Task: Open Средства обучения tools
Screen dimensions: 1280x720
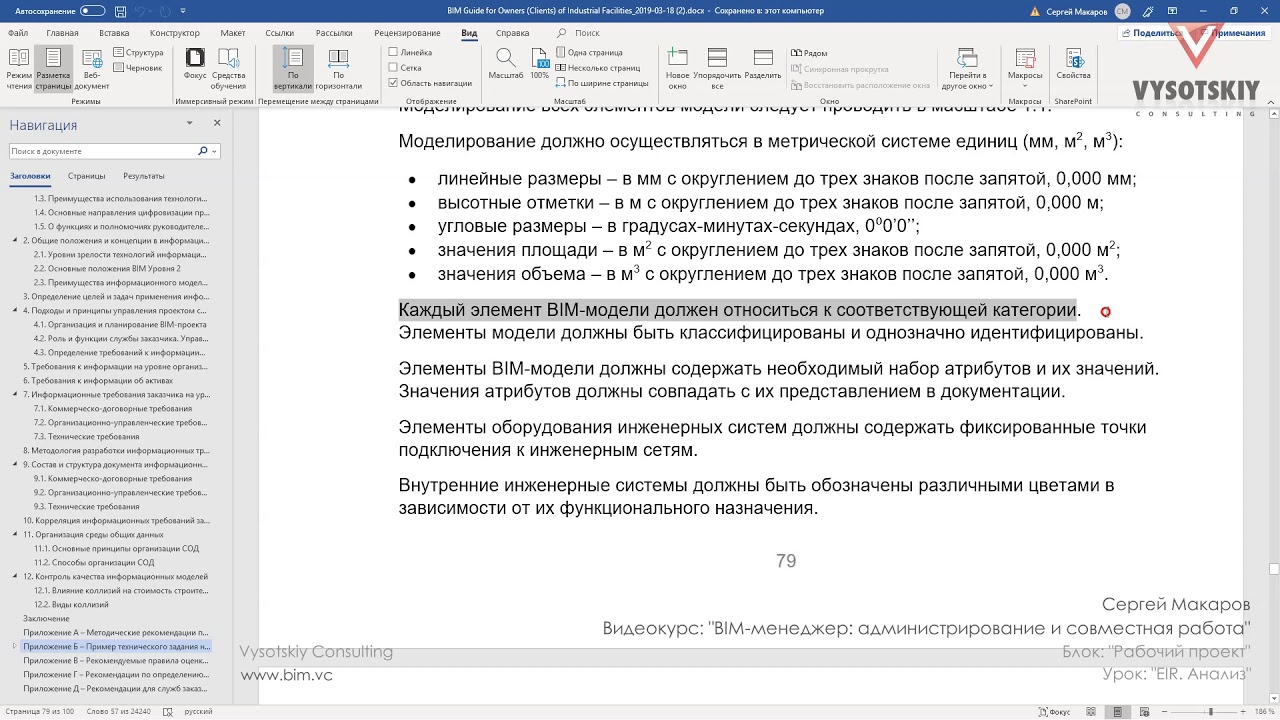Action: tap(228, 69)
